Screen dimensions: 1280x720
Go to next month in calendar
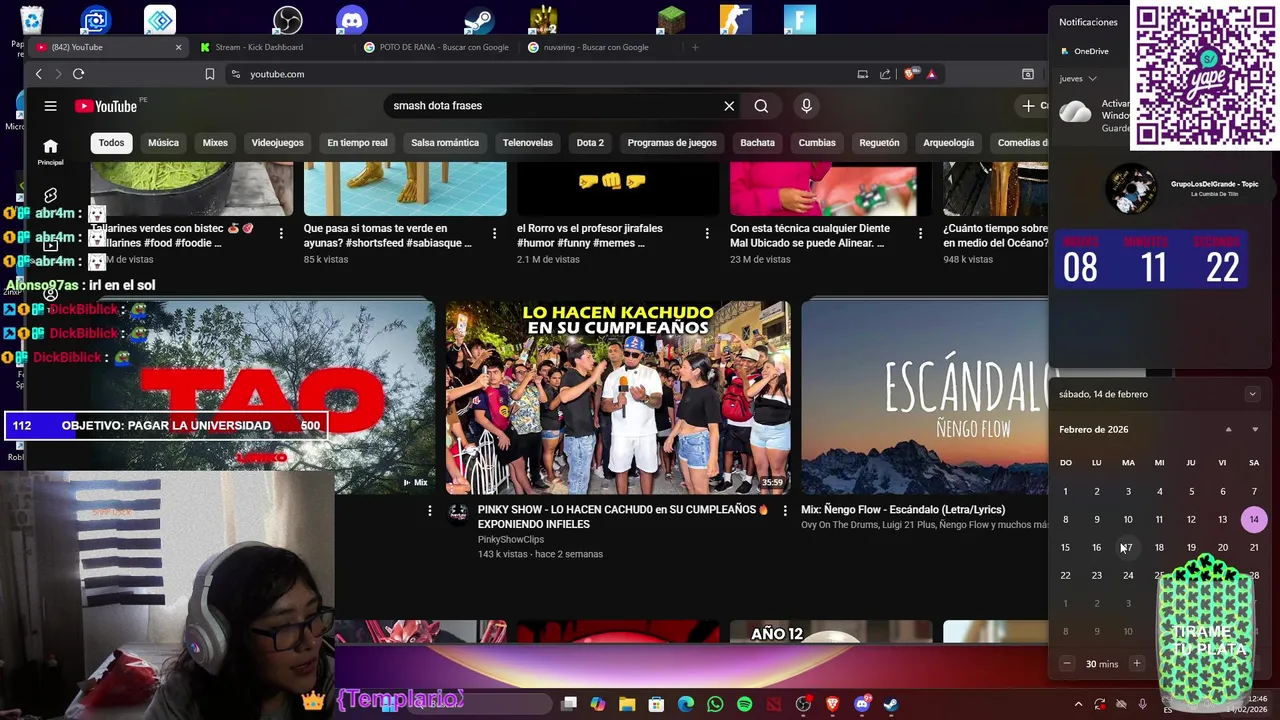pyautogui.click(x=1255, y=430)
